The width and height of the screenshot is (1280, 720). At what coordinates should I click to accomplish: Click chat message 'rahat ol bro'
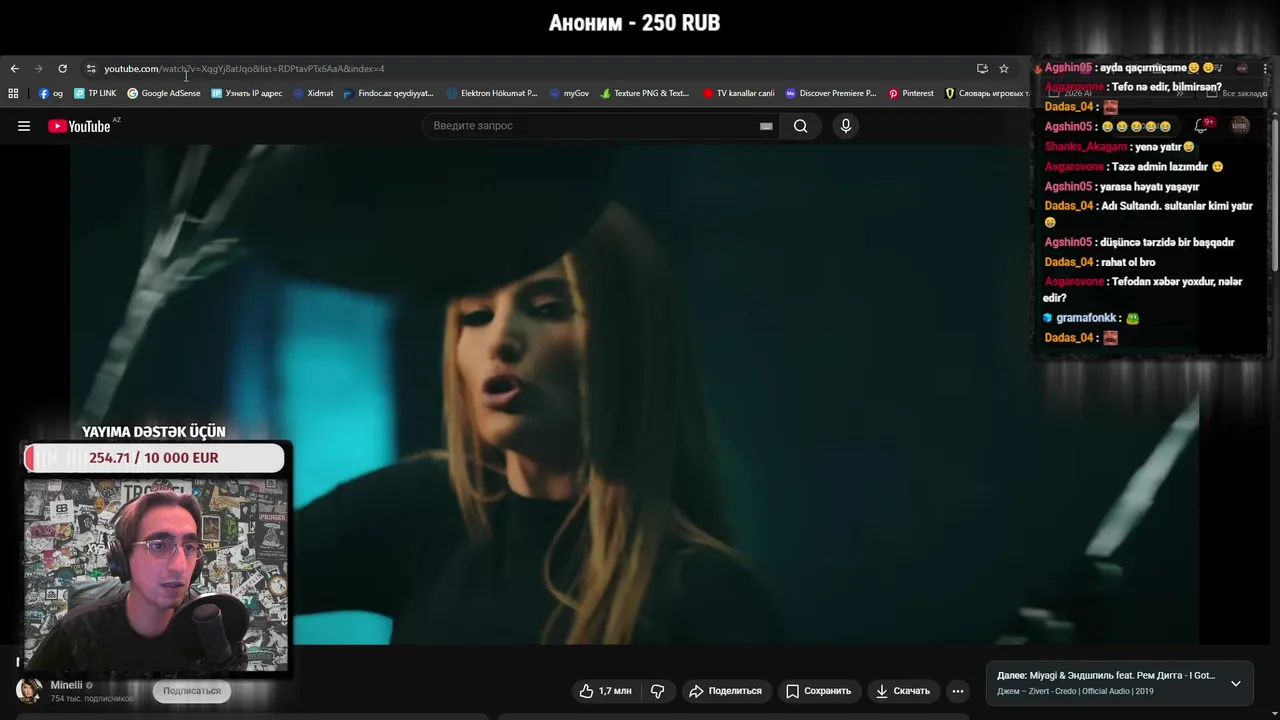1128,262
